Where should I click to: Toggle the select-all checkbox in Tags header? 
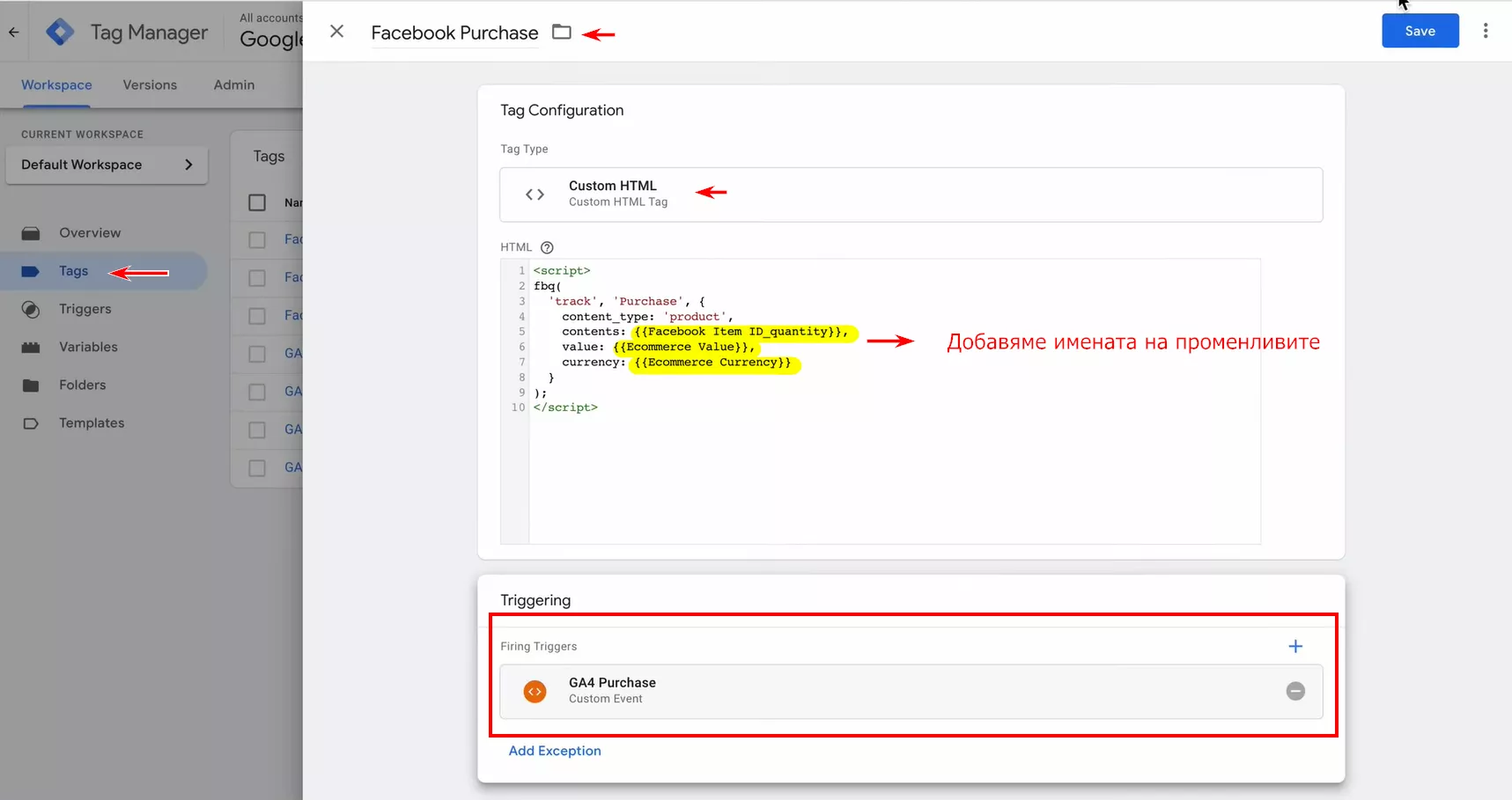pos(257,202)
